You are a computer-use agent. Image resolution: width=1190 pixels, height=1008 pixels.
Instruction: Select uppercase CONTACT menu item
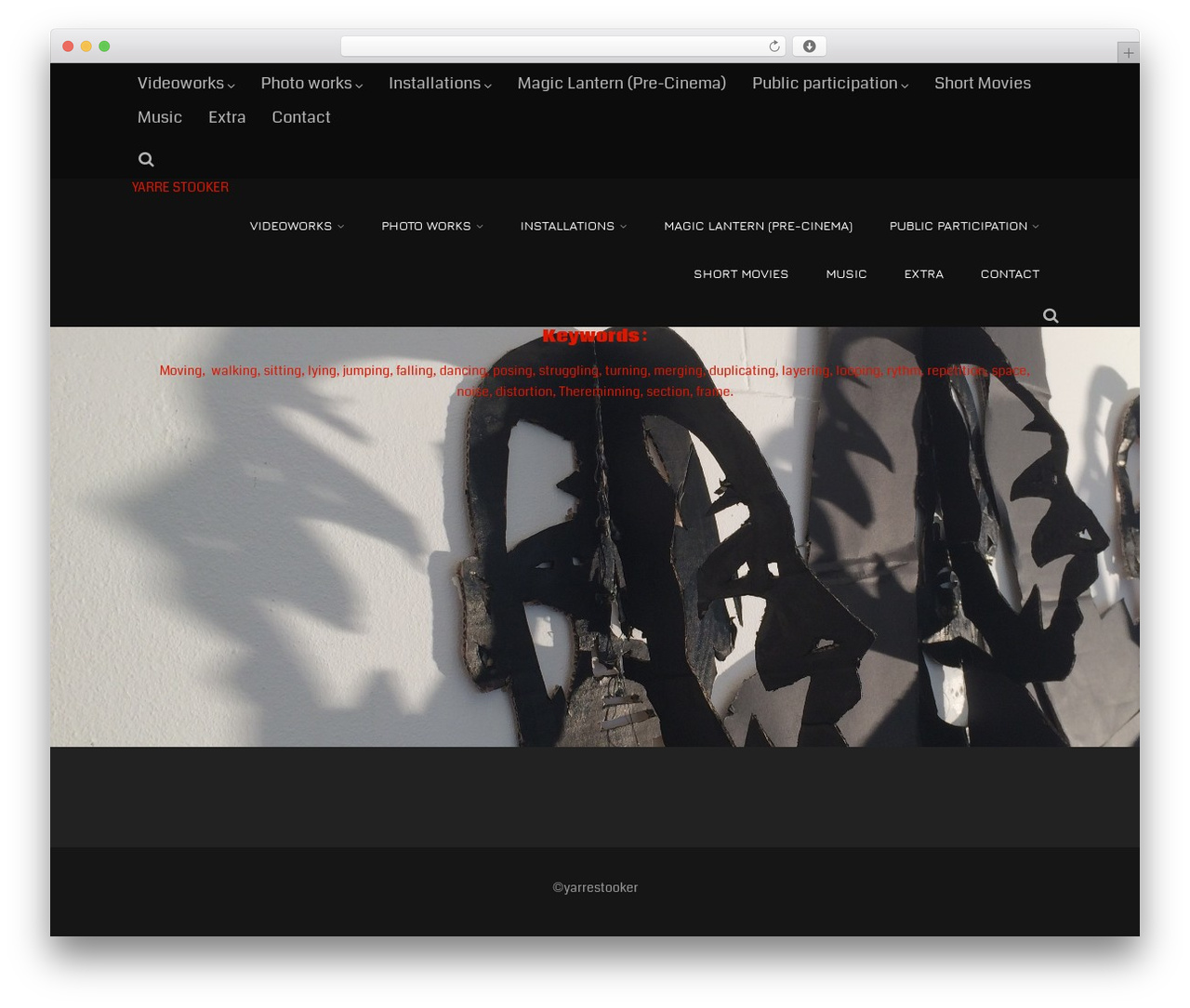click(x=1010, y=274)
